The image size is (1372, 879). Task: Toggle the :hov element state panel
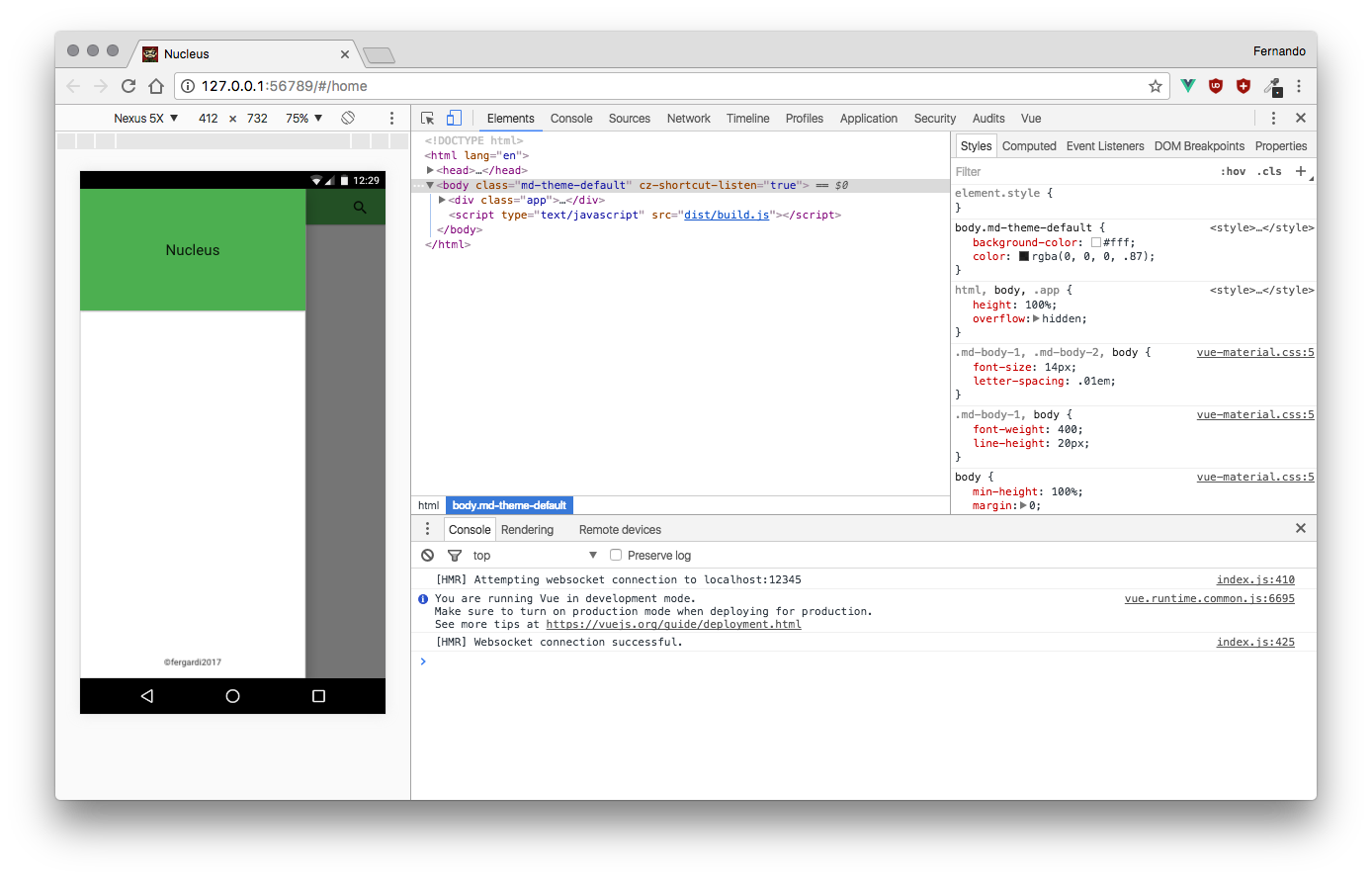coord(1233,171)
